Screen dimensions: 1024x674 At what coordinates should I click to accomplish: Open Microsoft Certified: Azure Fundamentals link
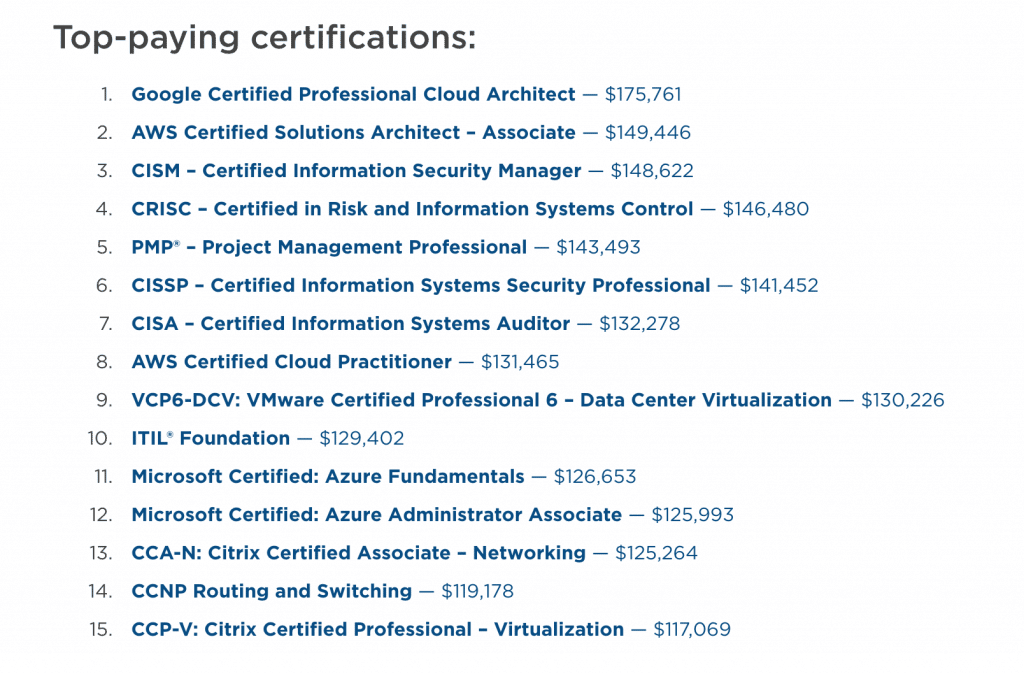pos(328,477)
